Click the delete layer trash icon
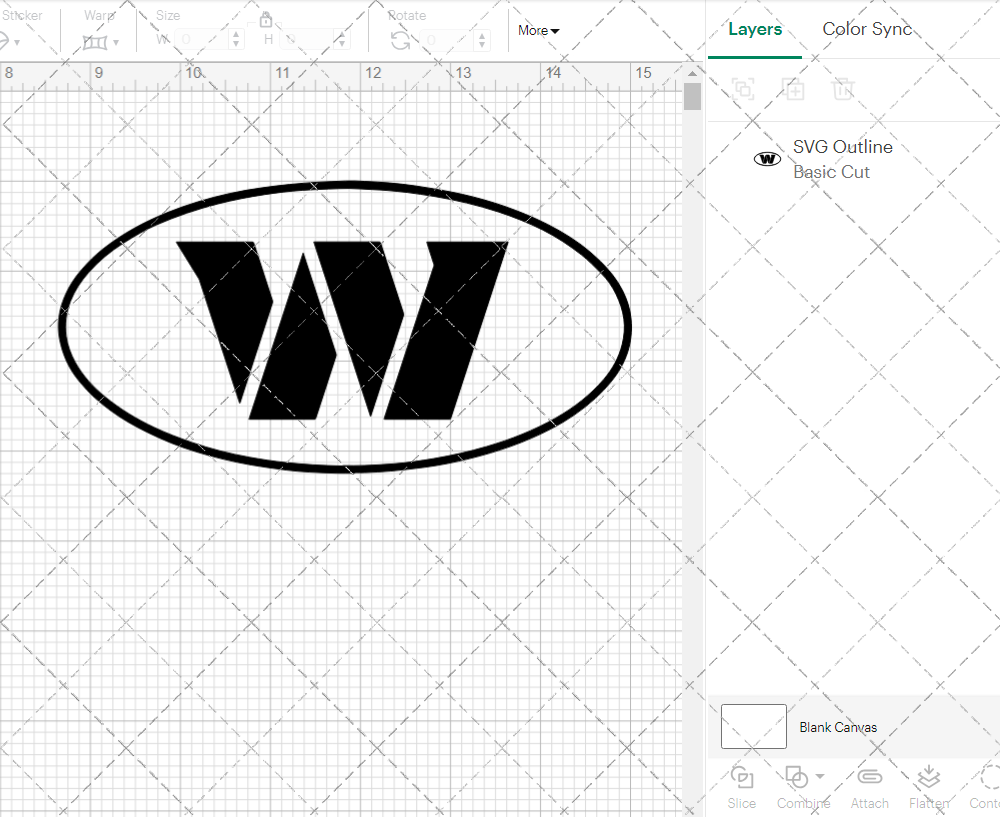Viewport: 1000px width, 817px height. click(x=843, y=89)
